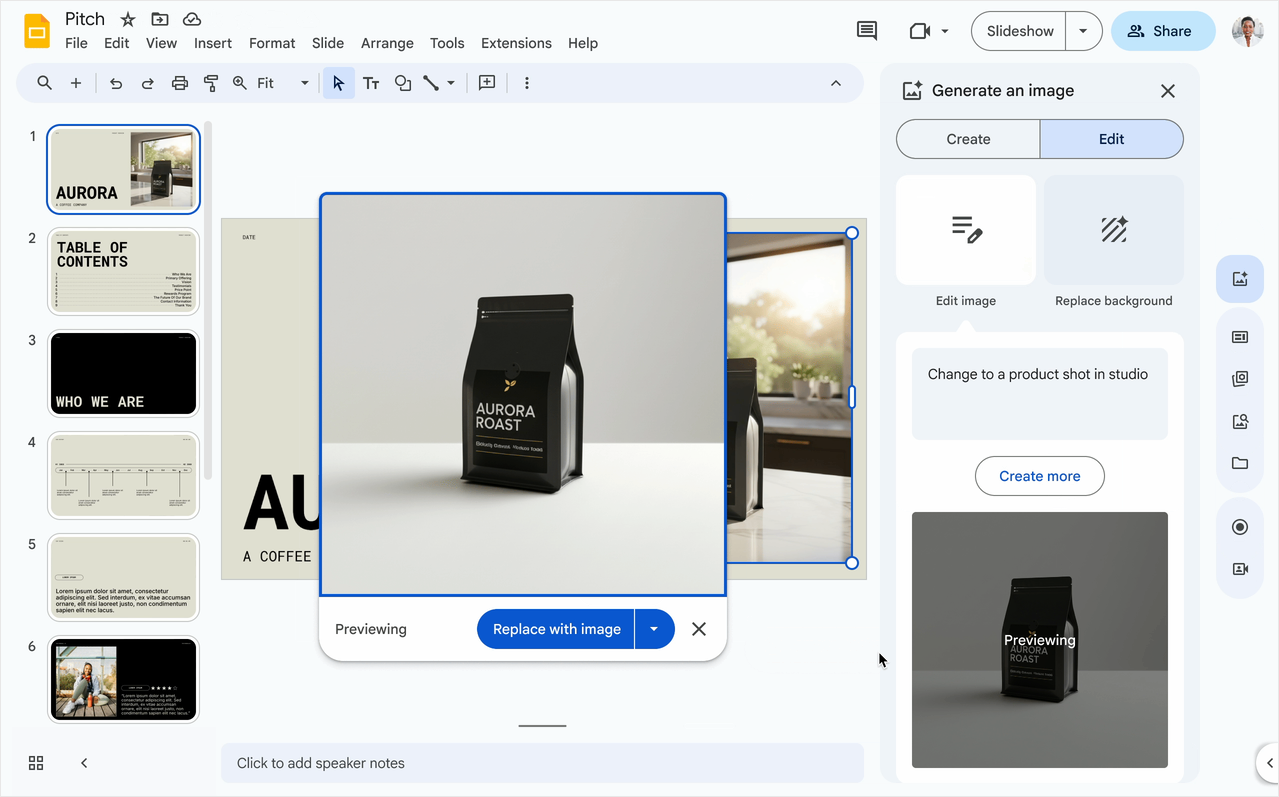Expand Replace with image options arrow
The width and height of the screenshot is (1279, 797).
pyautogui.click(x=654, y=629)
